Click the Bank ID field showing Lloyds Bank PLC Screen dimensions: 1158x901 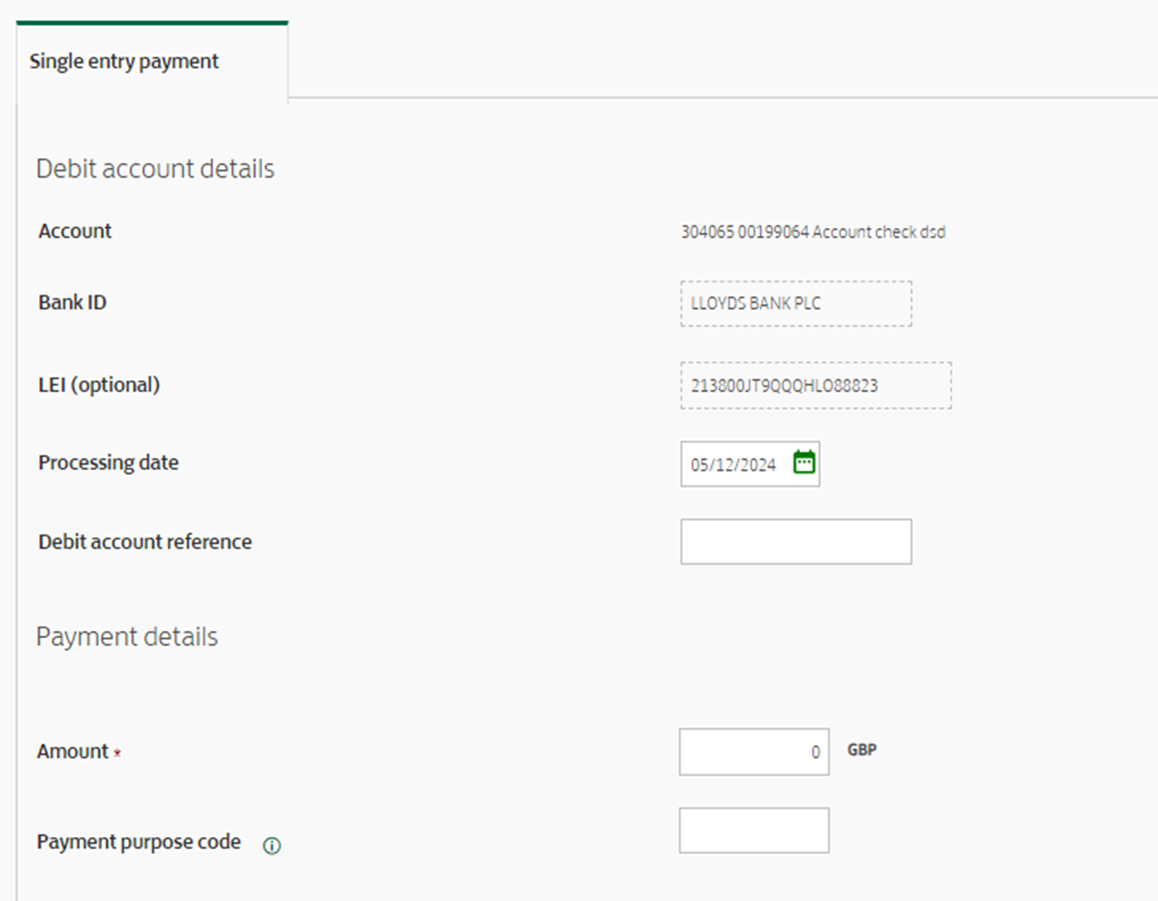point(795,304)
